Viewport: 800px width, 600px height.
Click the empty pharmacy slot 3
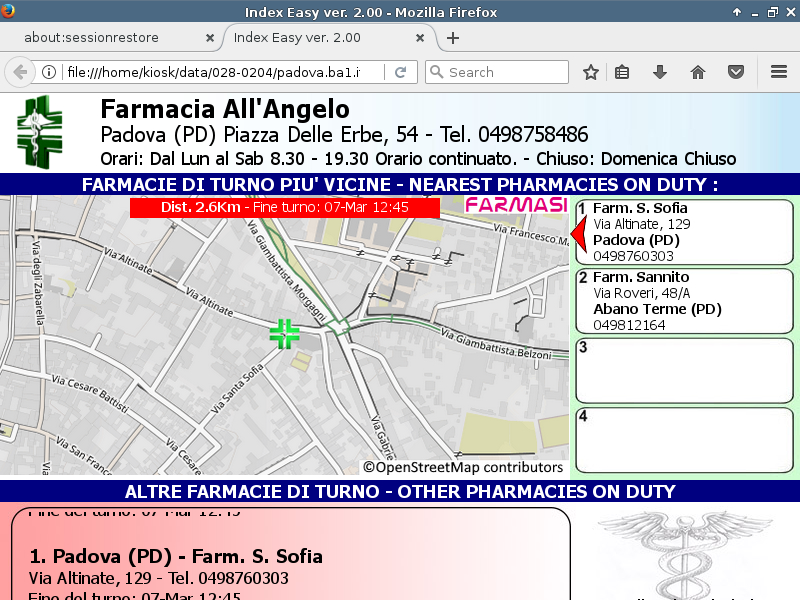tap(685, 369)
